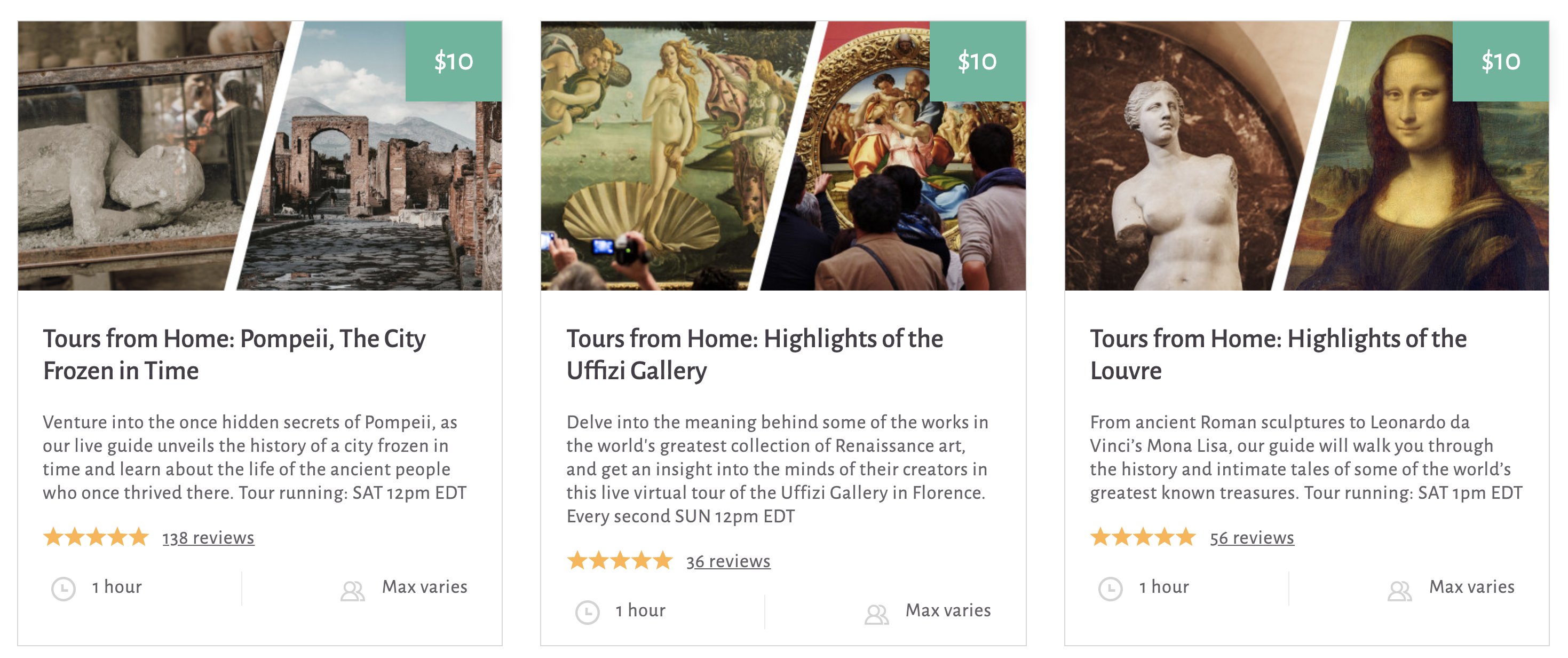Open the 138 reviews link
Image resolution: width=1568 pixels, height=658 pixels.
[x=208, y=538]
